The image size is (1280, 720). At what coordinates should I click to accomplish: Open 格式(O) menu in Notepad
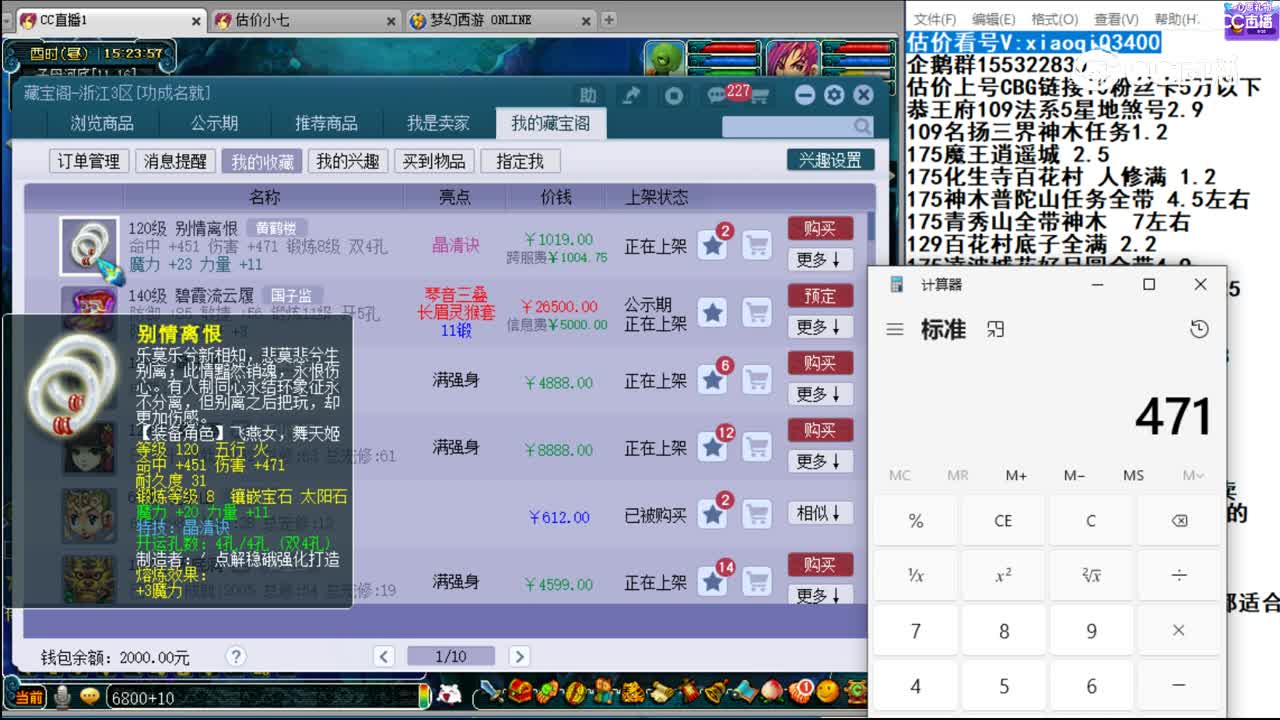point(1054,19)
